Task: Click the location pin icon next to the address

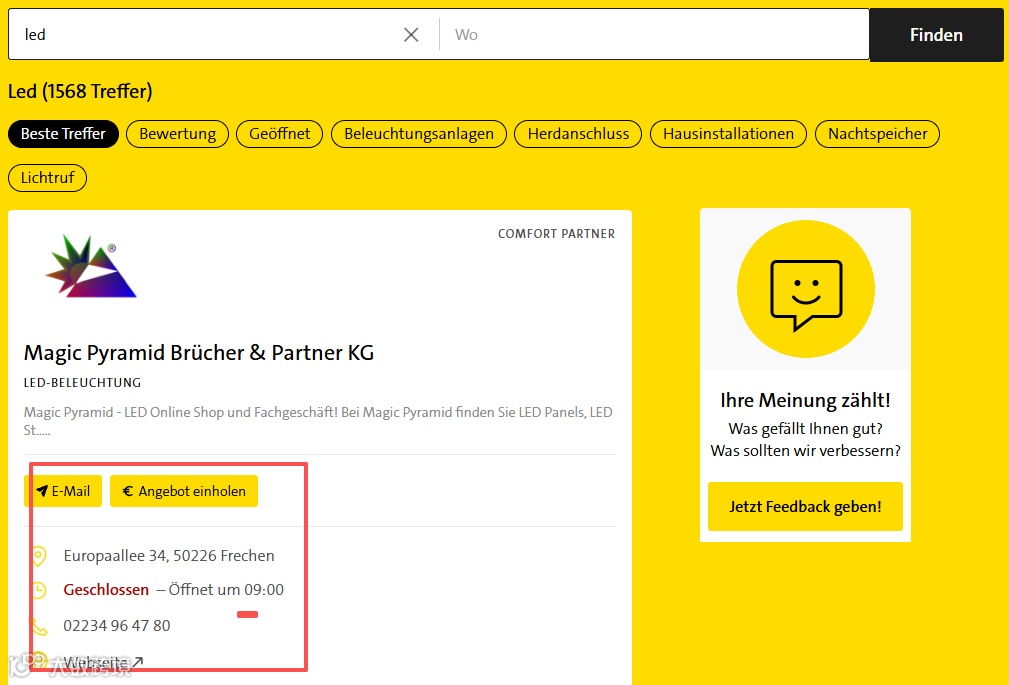Action: tap(39, 556)
